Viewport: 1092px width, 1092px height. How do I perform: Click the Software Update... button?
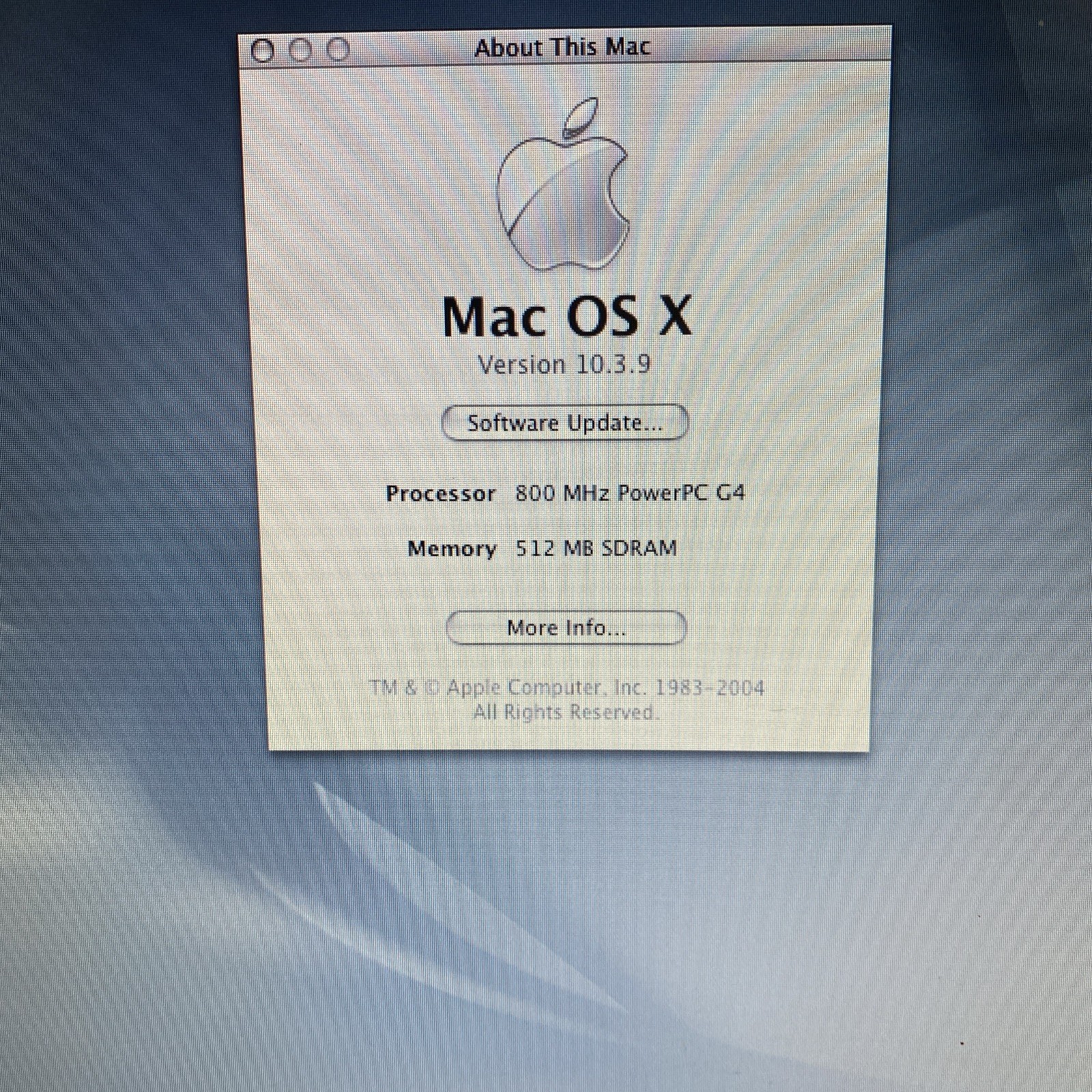(565, 423)
